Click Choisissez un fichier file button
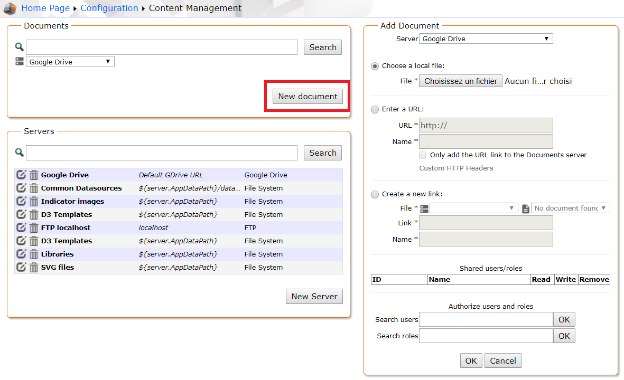Viewport: 624px width, 380px height. (460, 81)
